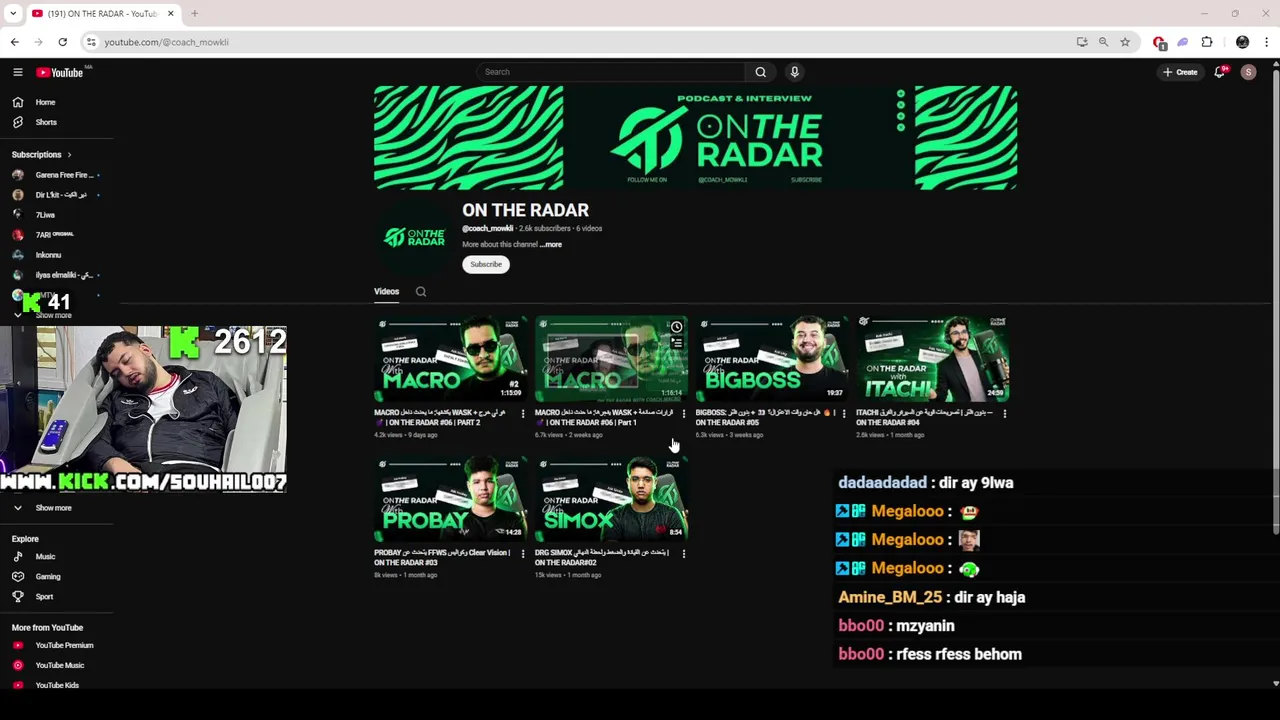Image resolution: width=1280 pixels, height=720 pixels.
Task: Open Chrome three-dot menu
Action: point(1266,42)
